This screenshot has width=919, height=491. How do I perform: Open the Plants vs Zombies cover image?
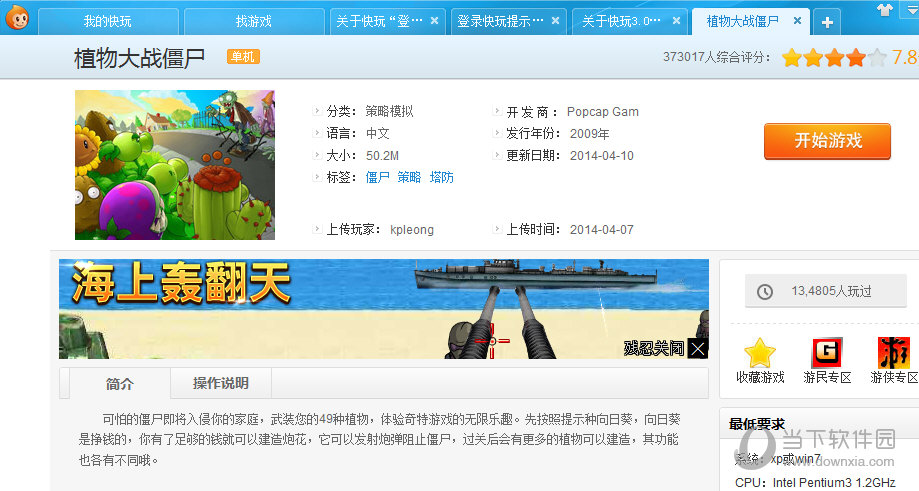point(175,165)
